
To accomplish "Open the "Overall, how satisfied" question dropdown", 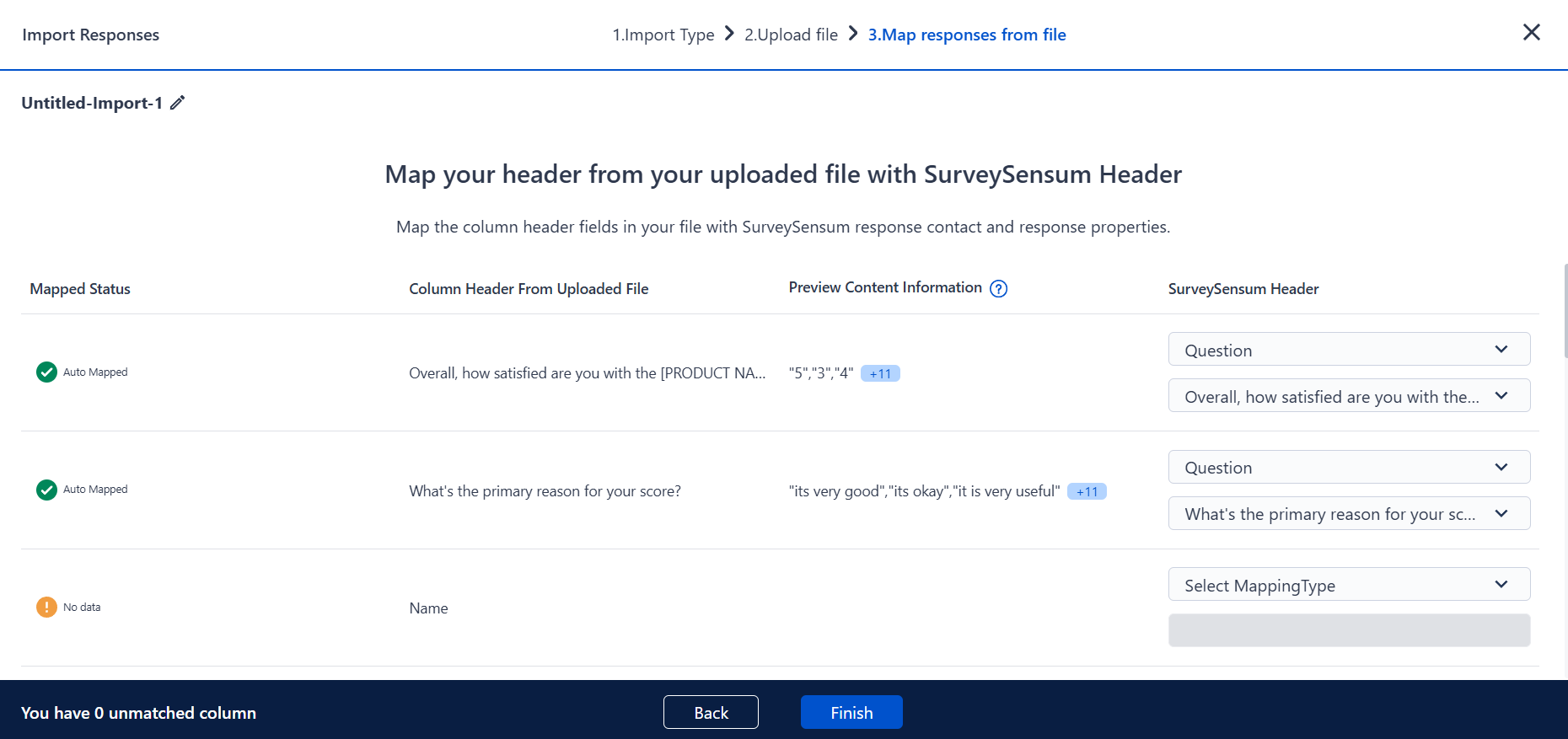I will click(1349, 396).
